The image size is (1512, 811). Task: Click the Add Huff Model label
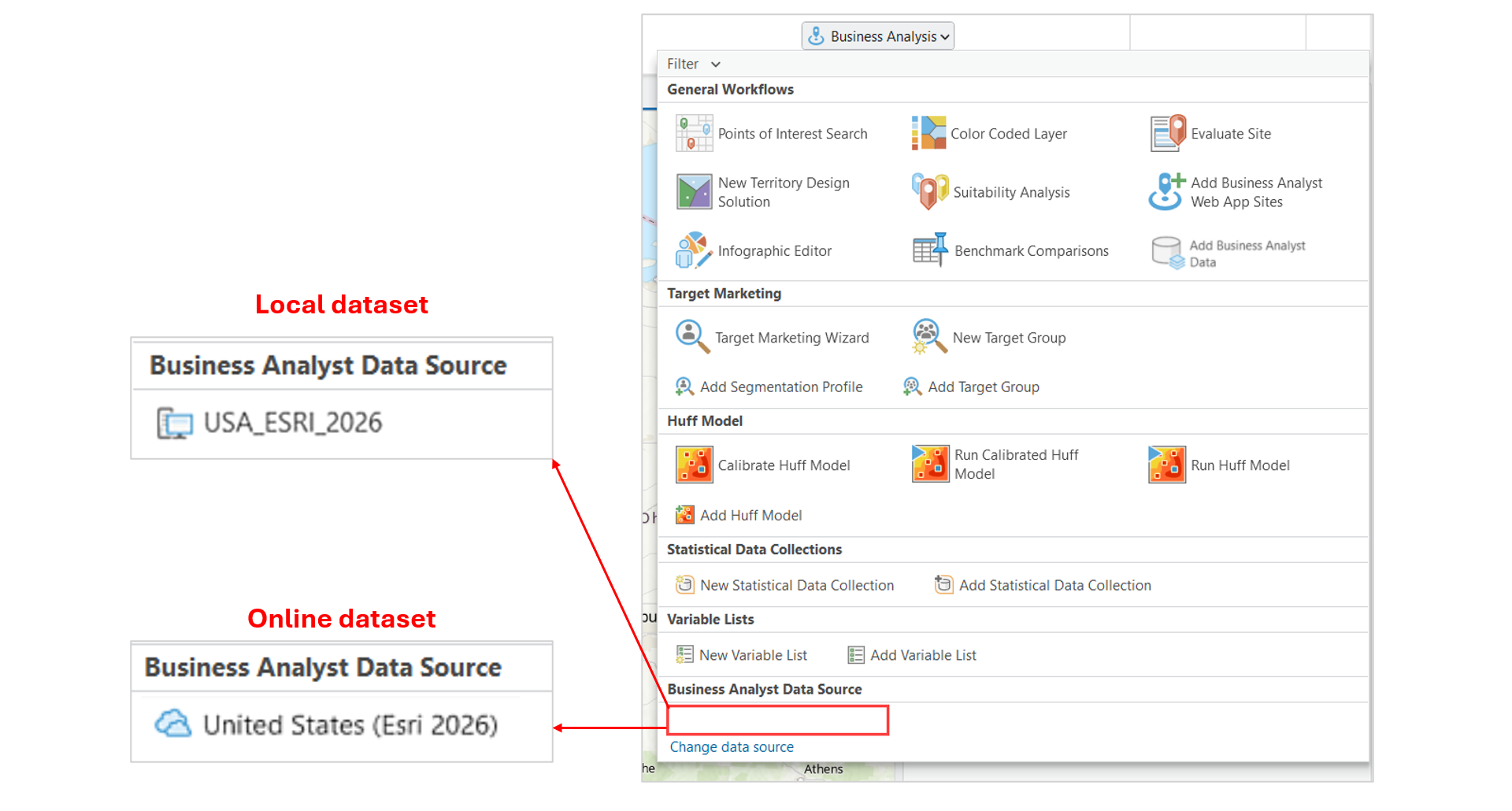751,515
